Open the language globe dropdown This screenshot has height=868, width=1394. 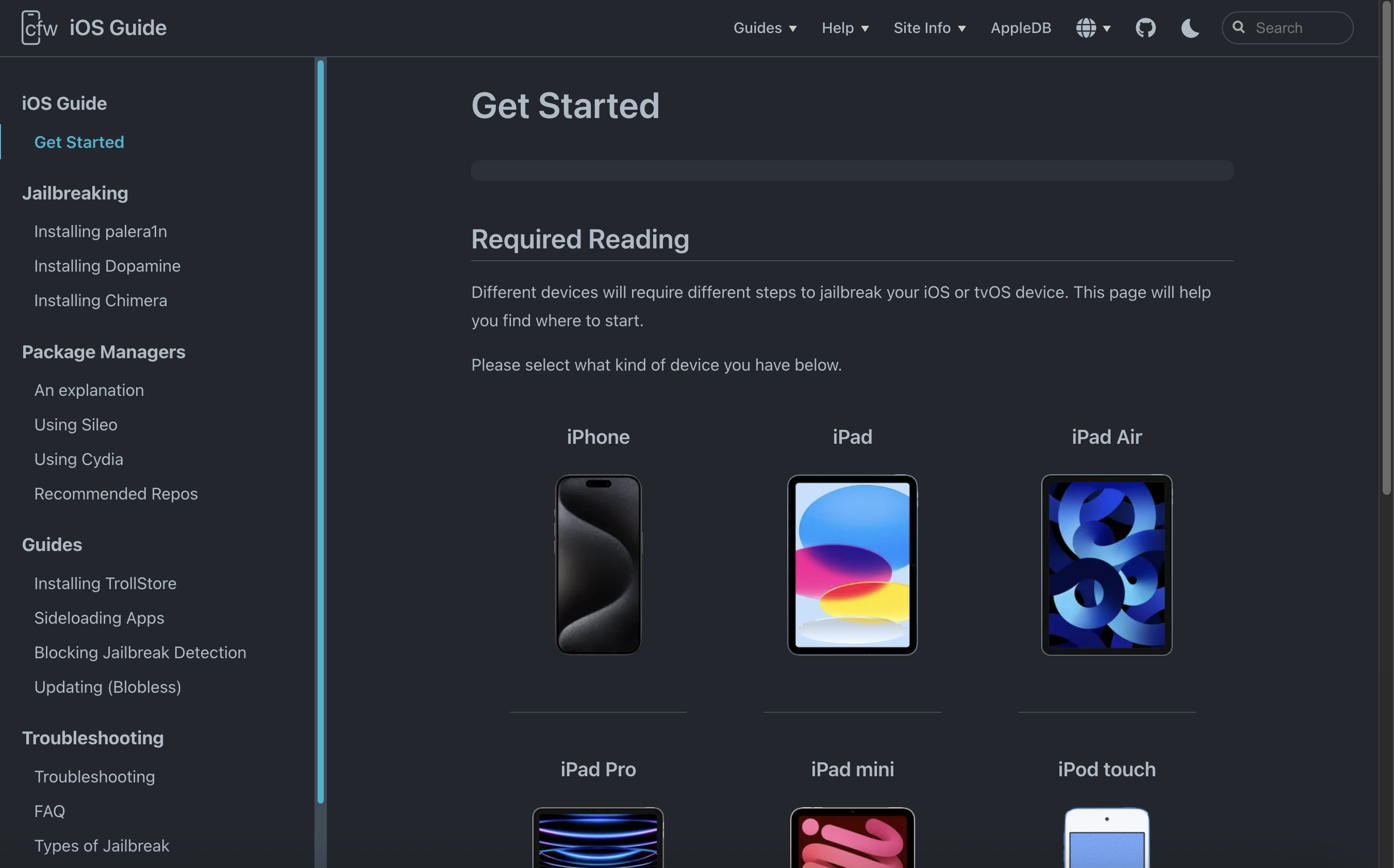point(1093,27)
